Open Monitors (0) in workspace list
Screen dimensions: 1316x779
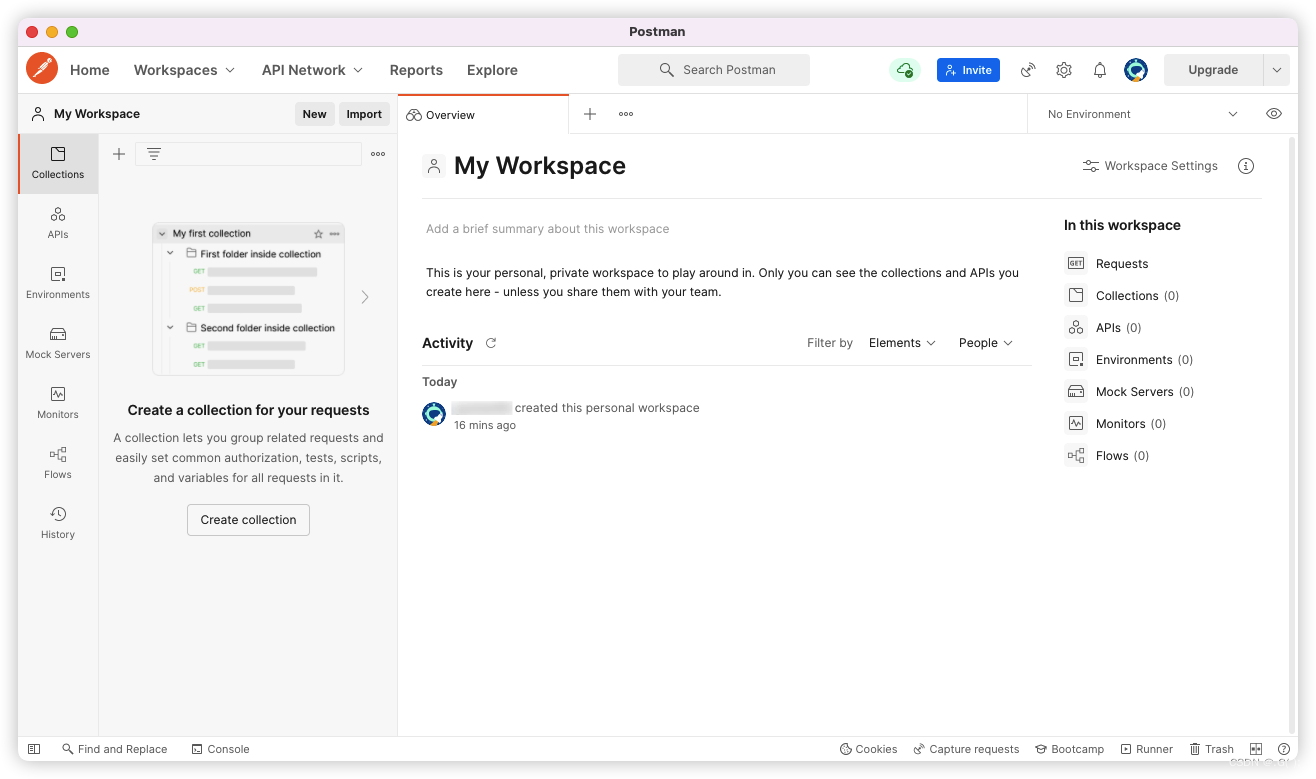coord(1117,424)
